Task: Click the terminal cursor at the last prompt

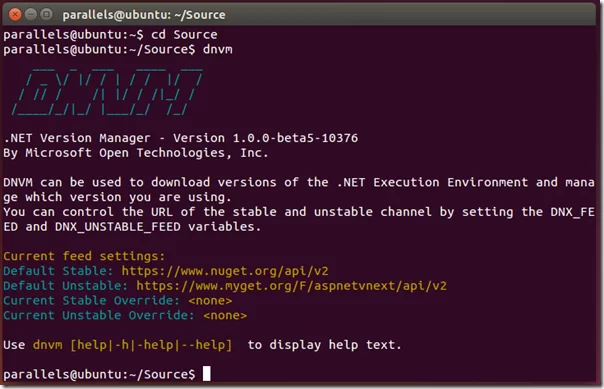Action: [x=207, y=374]
